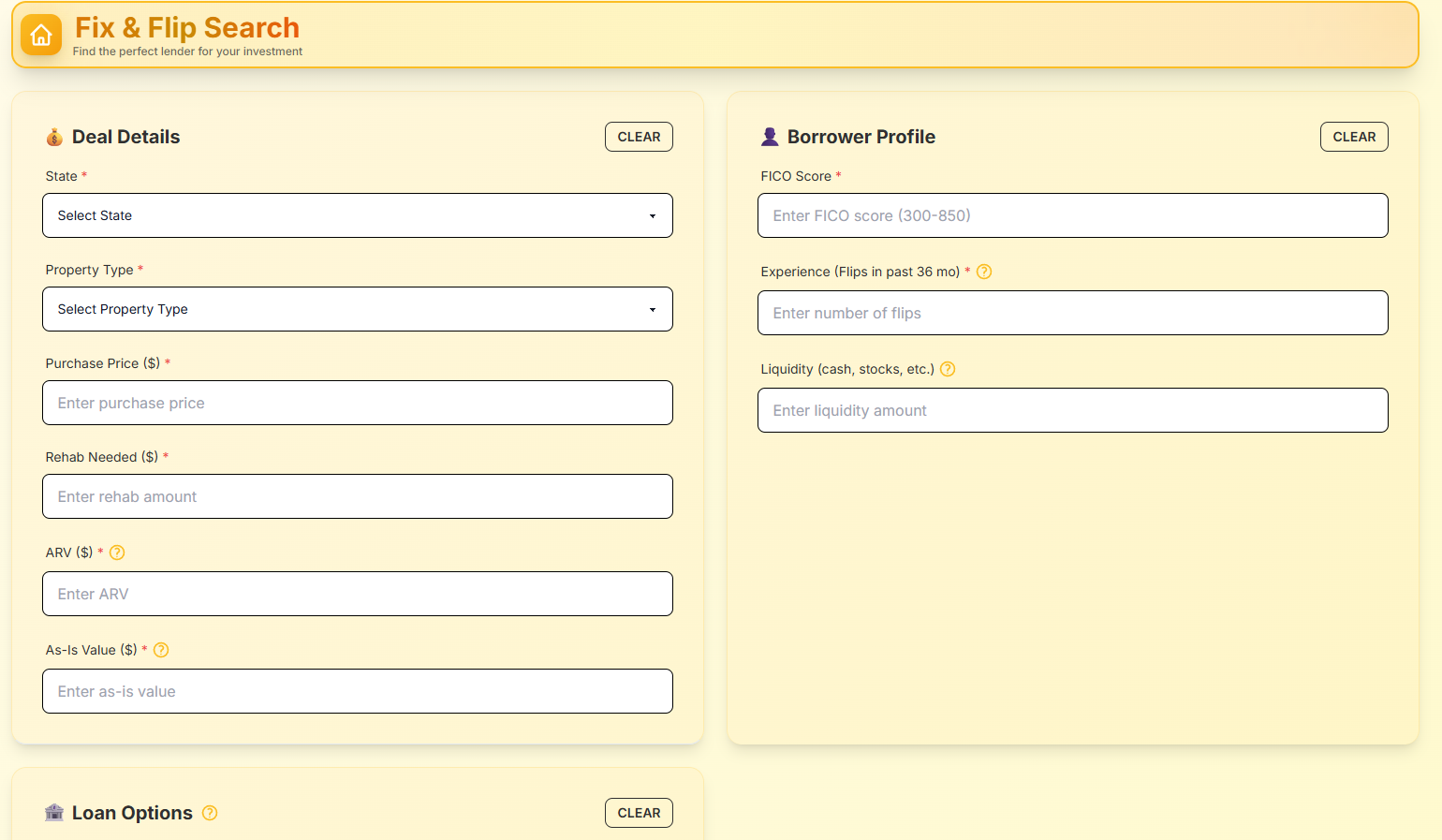The width and height of the screenshot is (1442, 840).
Task: Focus the FICO score input field
Action: pos(1073,215)
